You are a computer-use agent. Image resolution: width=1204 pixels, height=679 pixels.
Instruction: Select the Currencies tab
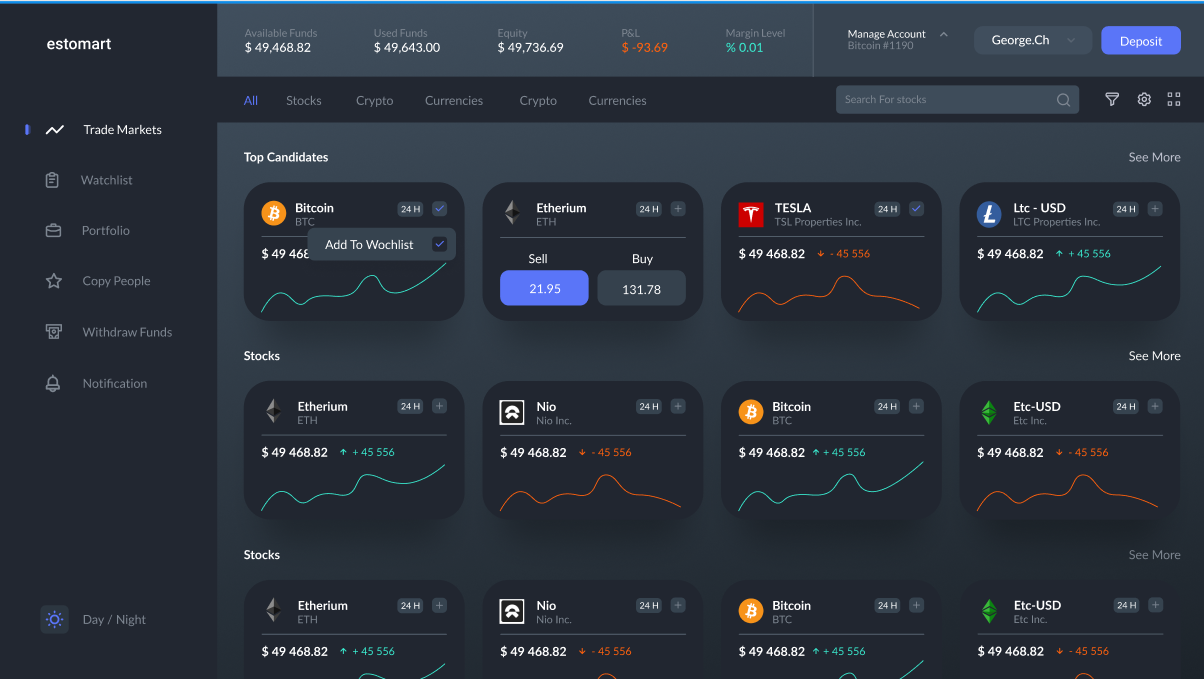coord(453,100)
